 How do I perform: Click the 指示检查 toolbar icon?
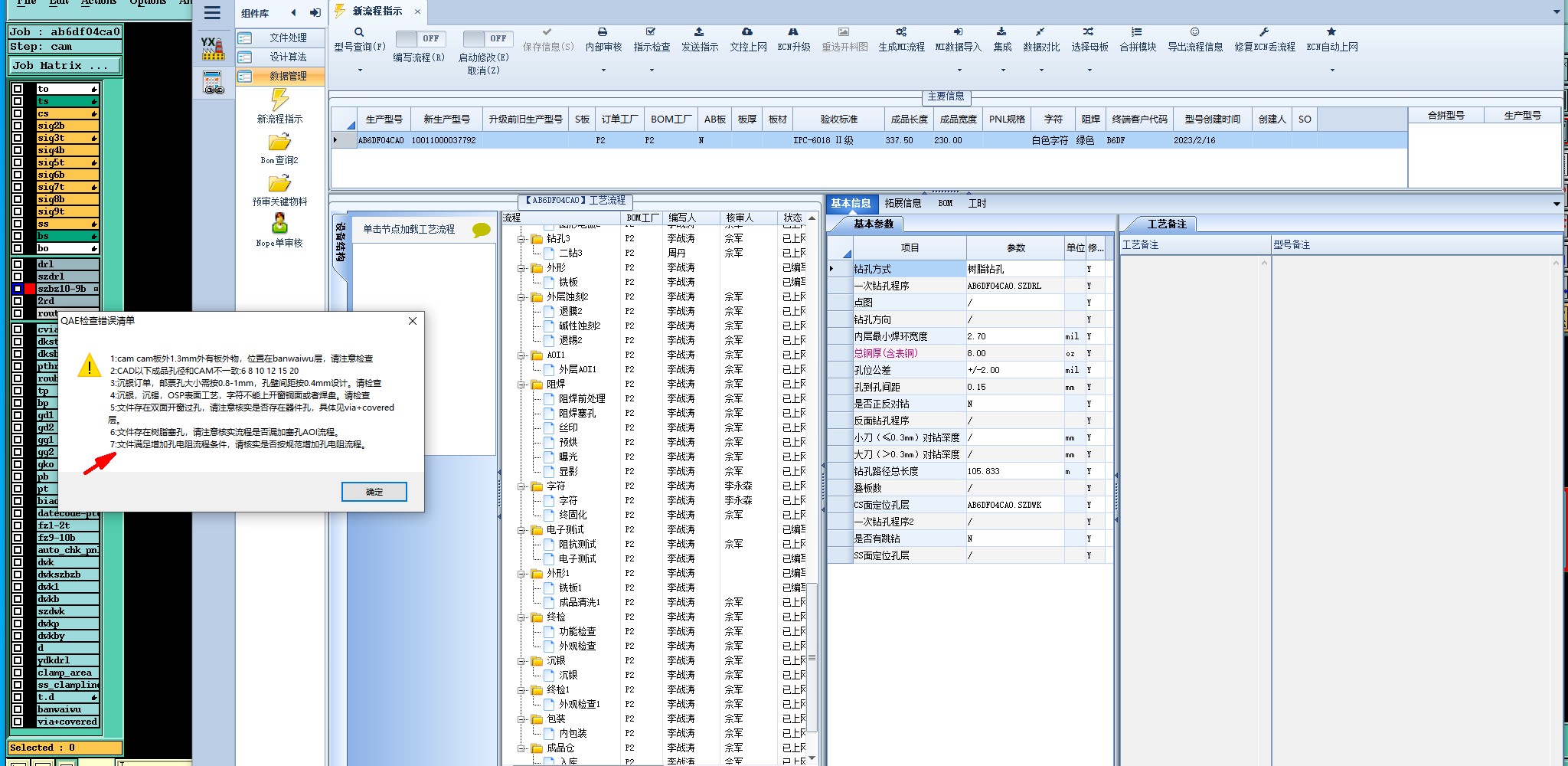[651, 32]
